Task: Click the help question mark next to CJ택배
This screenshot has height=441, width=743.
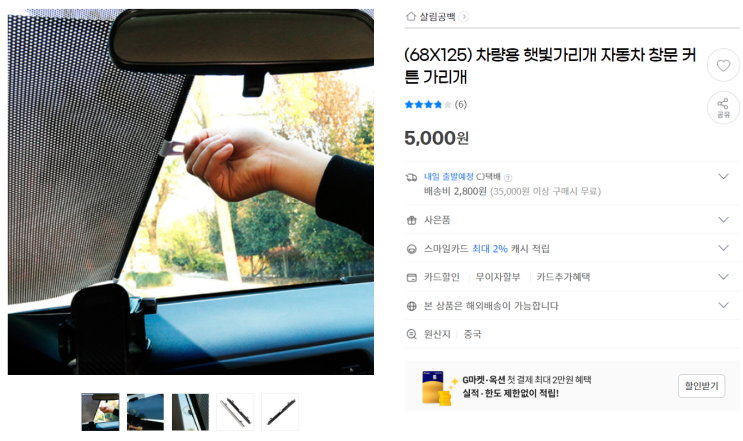Action: click(508, 178)
